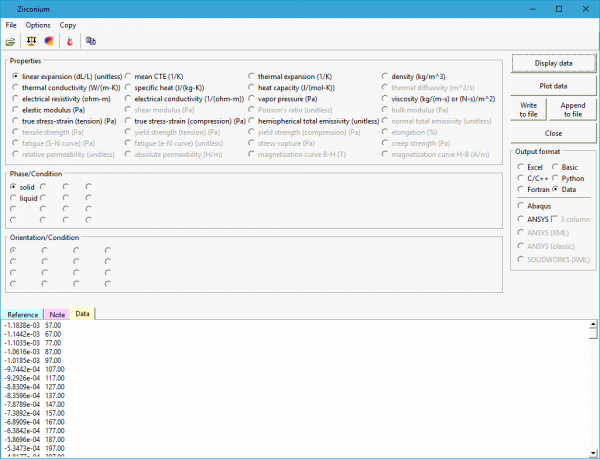Click the Display data button
The width and height of the screenshot is (600, 459).
pyautogui.click(x=553, y=63)
